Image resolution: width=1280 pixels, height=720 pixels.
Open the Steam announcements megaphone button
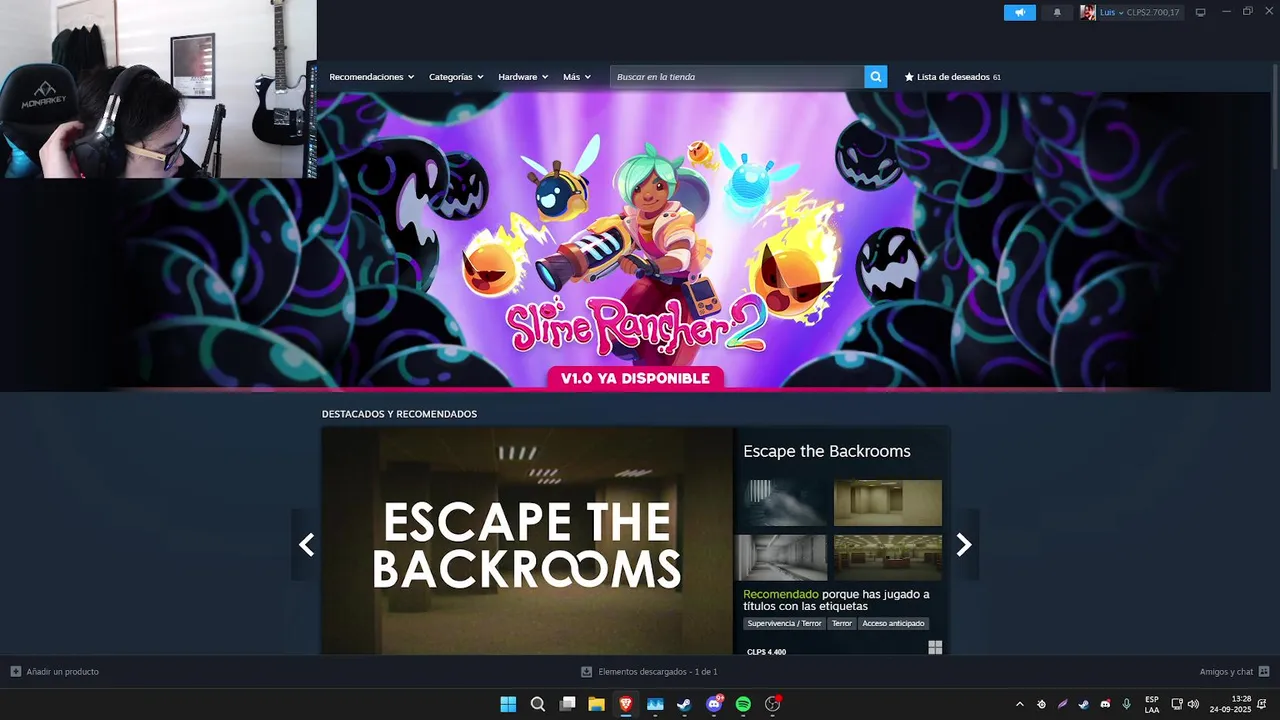(x=1019, y=12)
